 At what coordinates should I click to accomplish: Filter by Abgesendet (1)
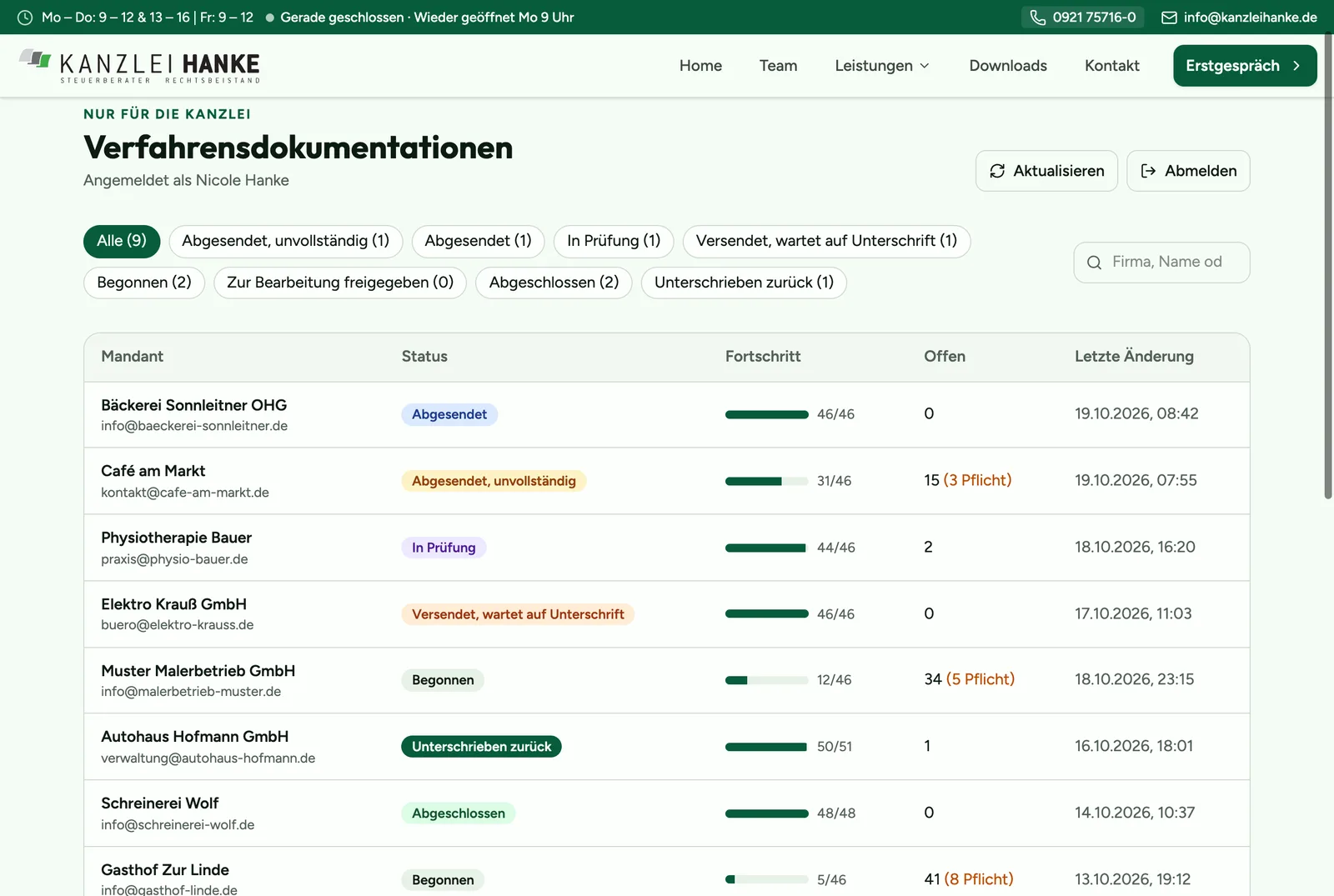click(478, 241)
